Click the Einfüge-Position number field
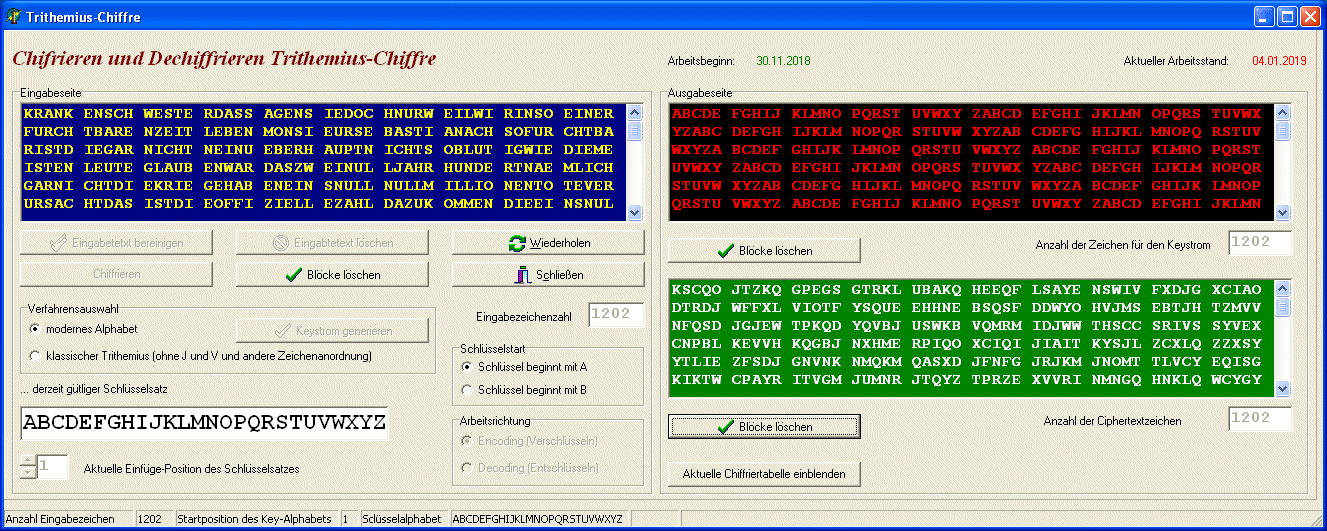The image size is (1327, 531). point(52,467)
